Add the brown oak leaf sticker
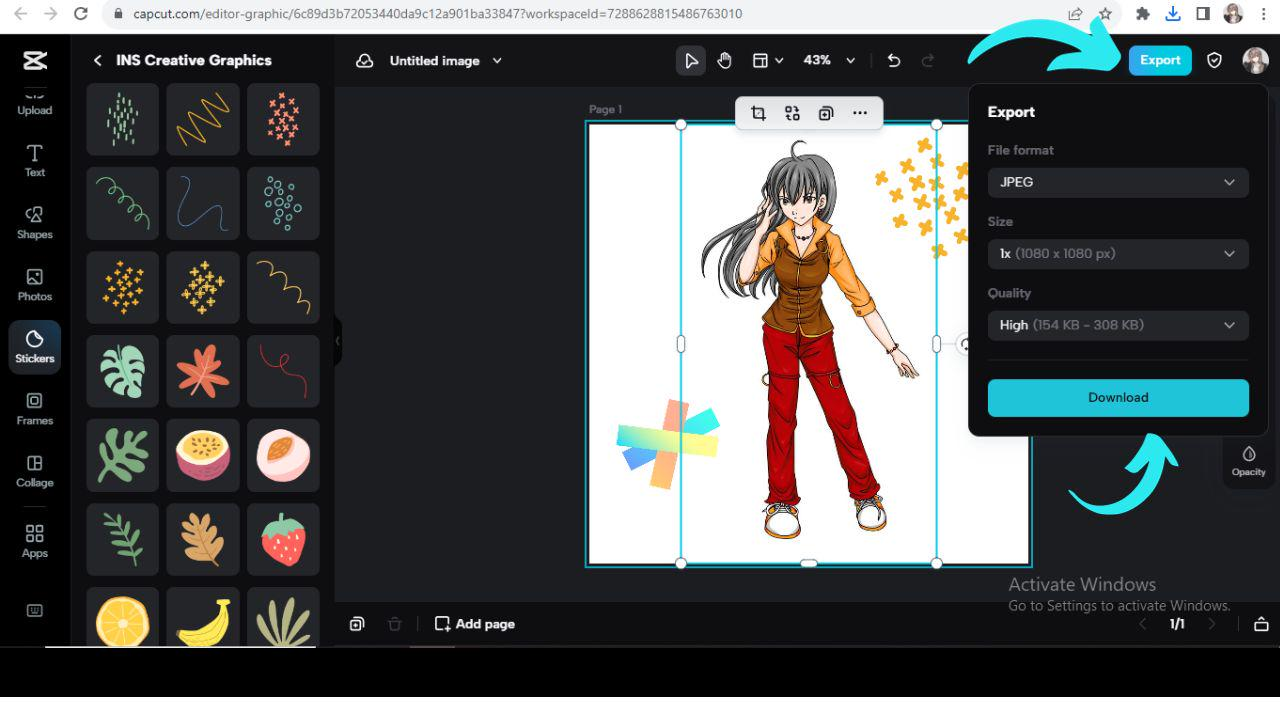 pos(203,539)
